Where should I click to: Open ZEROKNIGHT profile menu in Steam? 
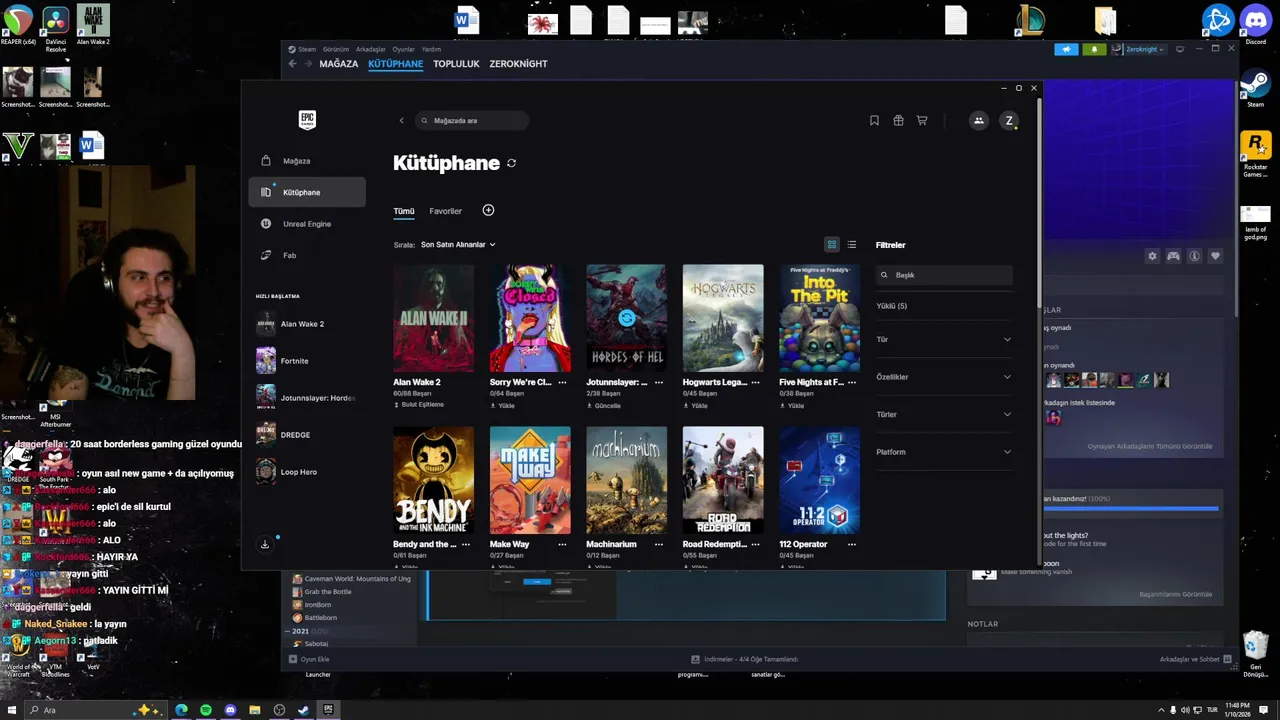[518, 64]
